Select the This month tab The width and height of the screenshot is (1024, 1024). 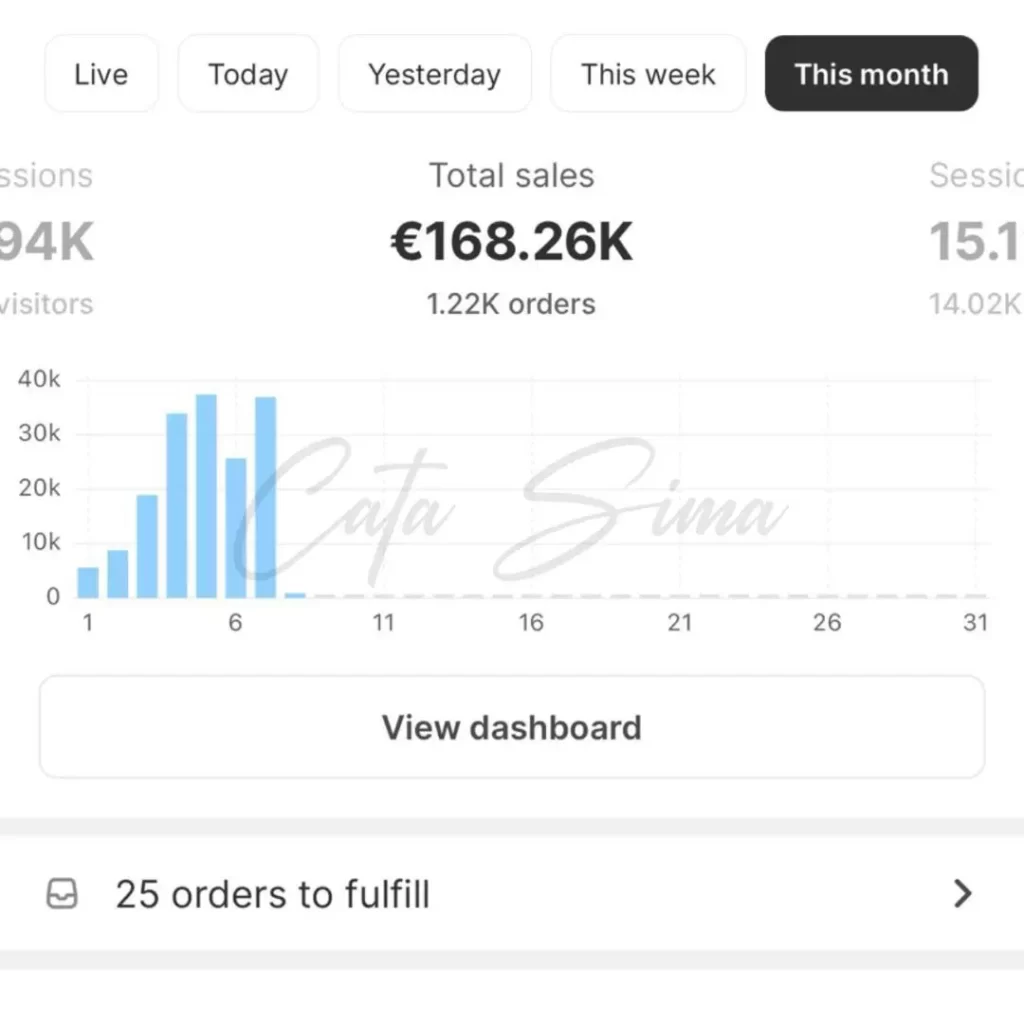point(871,74)
